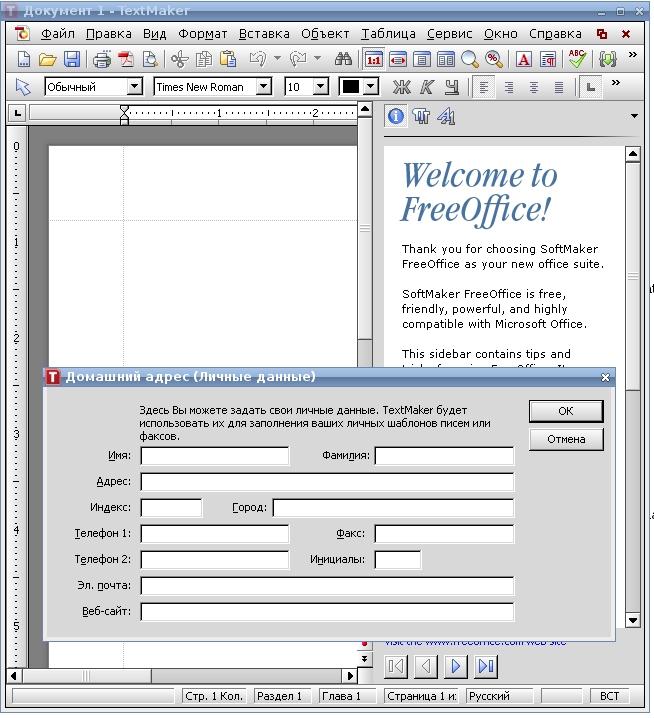Open the paragraph styles sidebar icon
654x718 pixels.
coord(421,116)
